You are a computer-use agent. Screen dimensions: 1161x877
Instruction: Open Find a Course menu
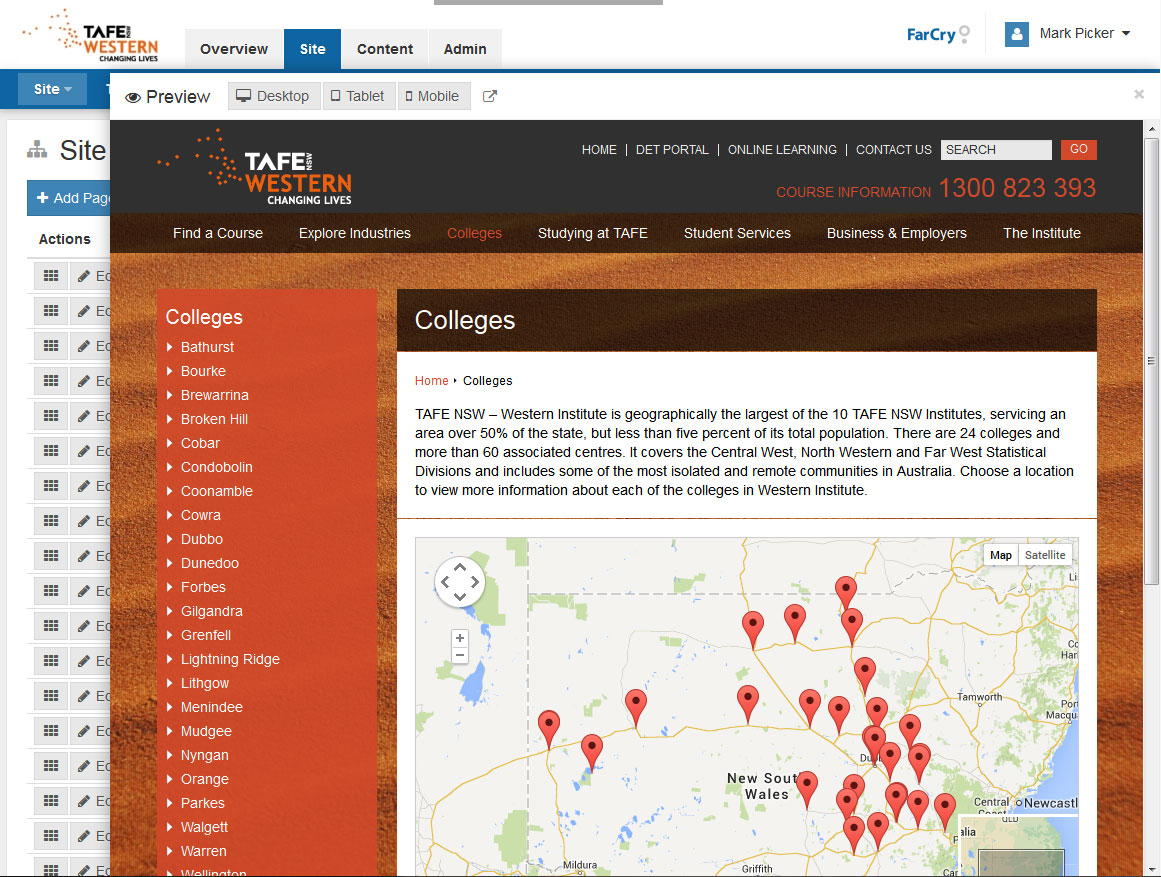(x=218, y=233)
